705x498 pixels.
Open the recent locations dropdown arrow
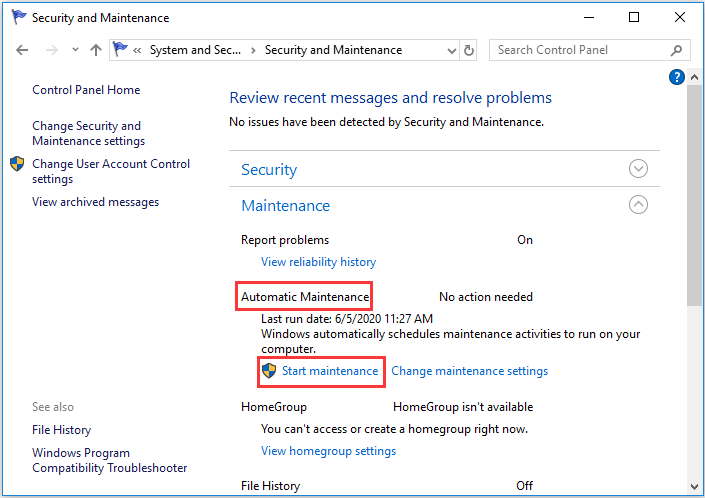75,49
